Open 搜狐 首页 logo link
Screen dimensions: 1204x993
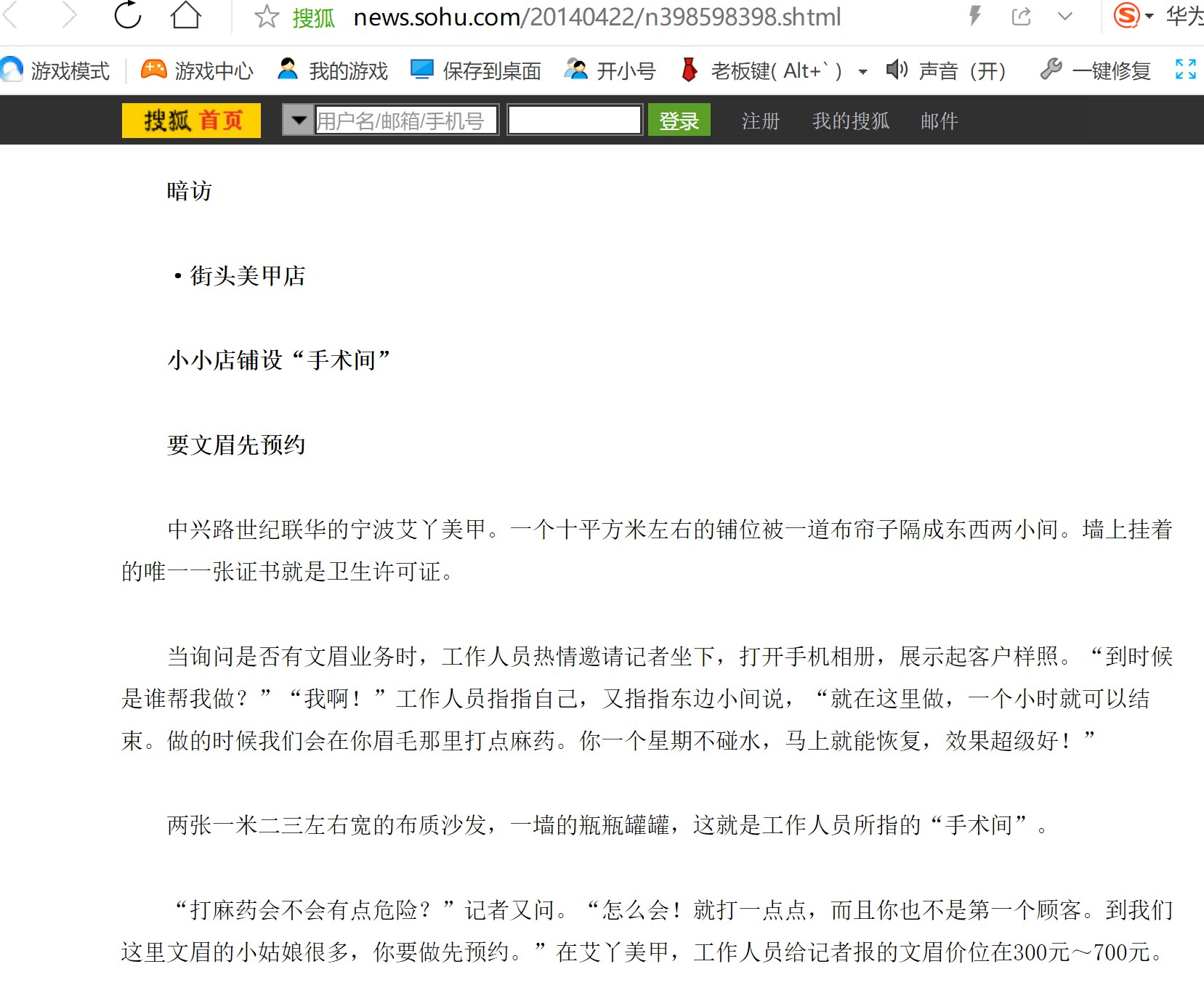191,120
